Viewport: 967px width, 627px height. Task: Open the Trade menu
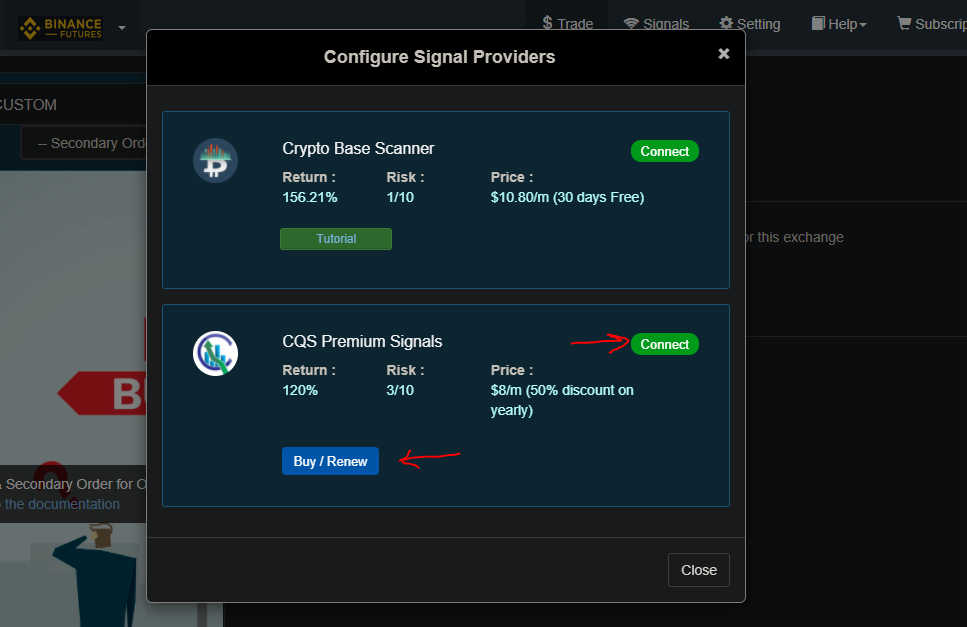point(568,24)
